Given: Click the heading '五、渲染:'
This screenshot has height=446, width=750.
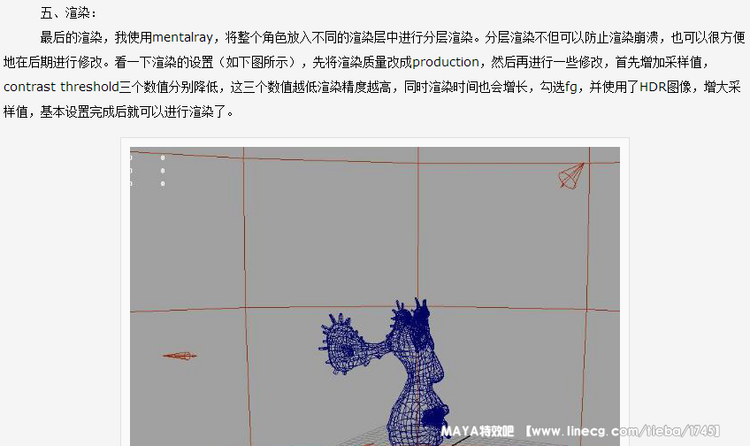Looking at the screenshot, I should coord(68,13).
